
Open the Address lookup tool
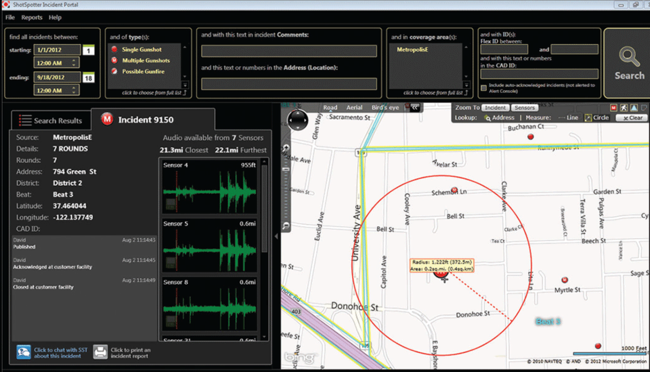point(500,118)
